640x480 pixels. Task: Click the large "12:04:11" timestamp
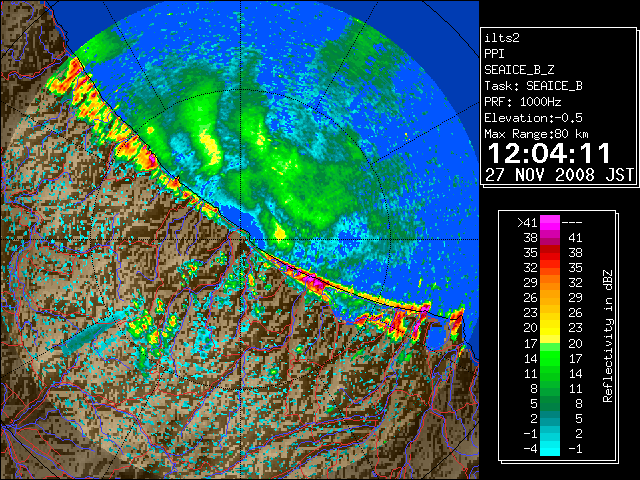point(549,153)
